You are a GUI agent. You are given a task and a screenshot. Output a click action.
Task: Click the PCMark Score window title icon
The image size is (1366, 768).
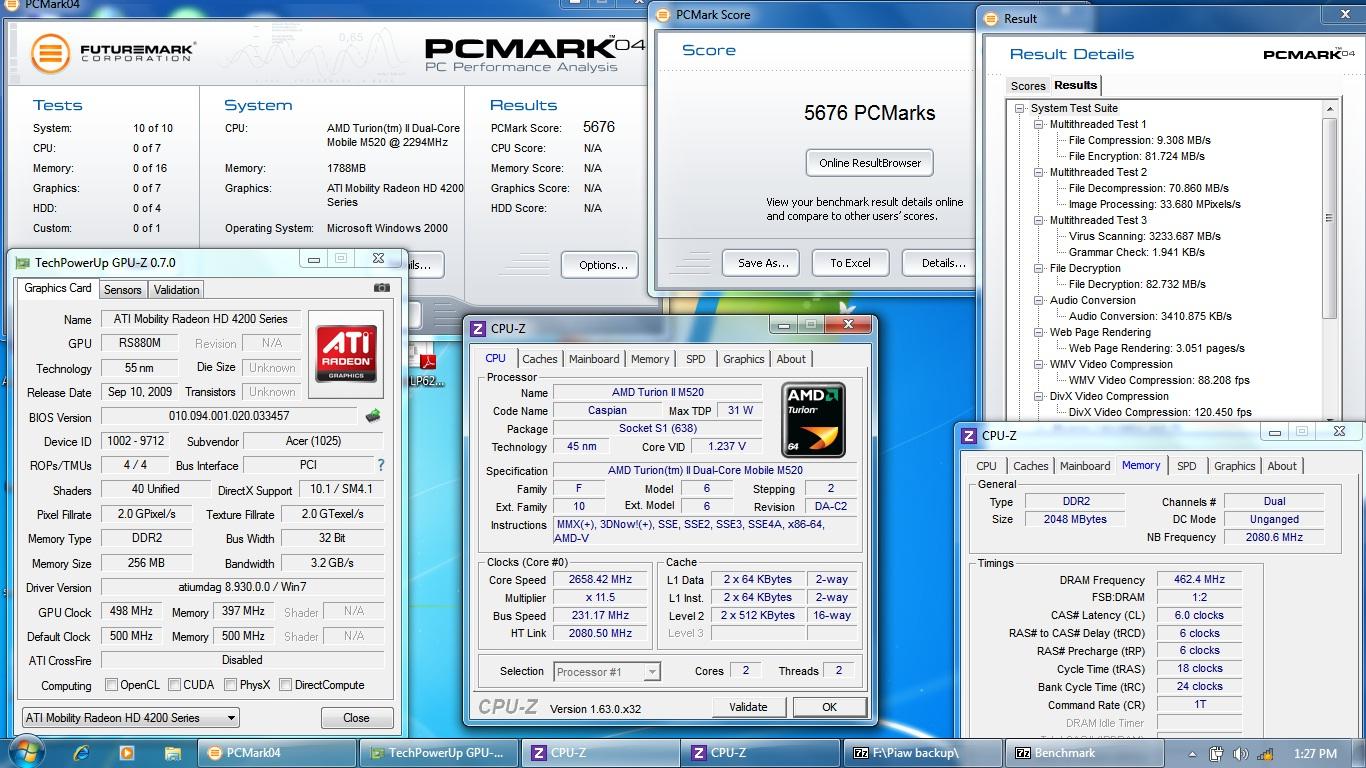tap(662, 15)
